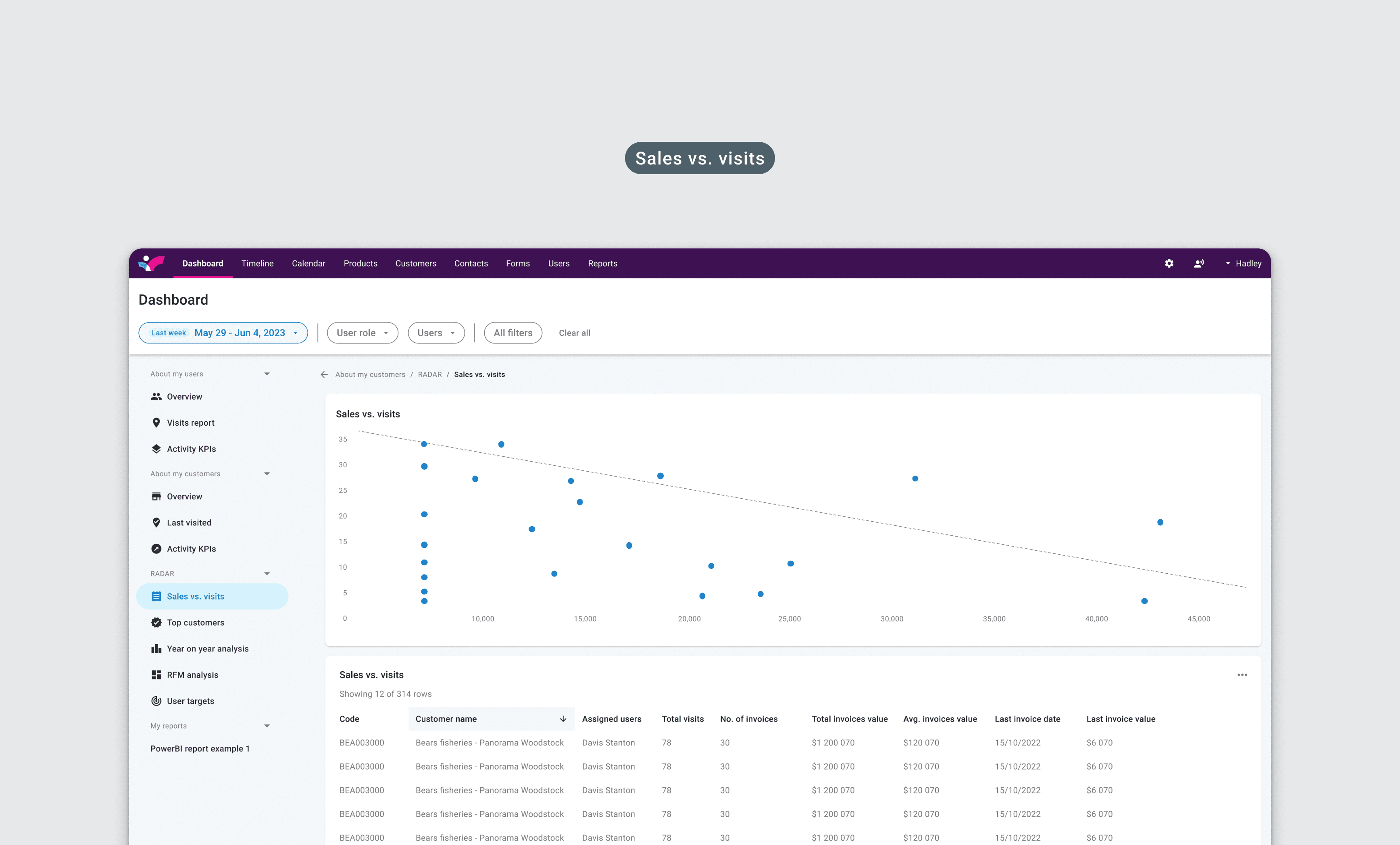The image size is (1400, 845).
Task: Open the Users filter dropdown
Action: pyautogui.click(x=436, y=333)
